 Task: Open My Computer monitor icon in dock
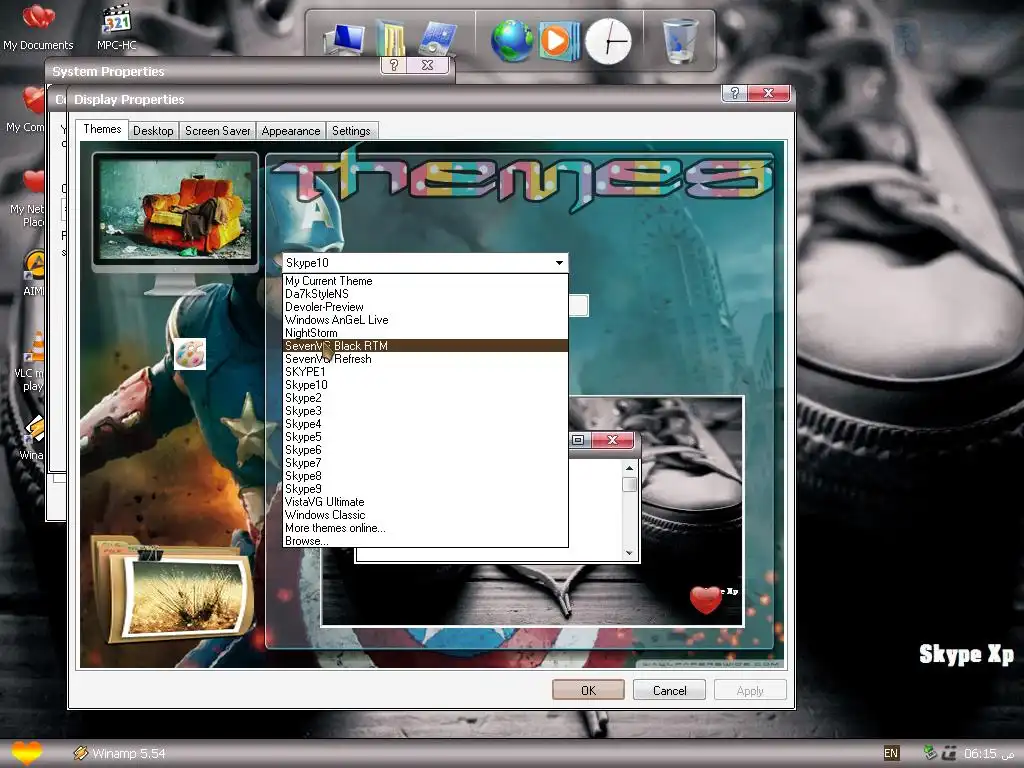click(345, 39)
